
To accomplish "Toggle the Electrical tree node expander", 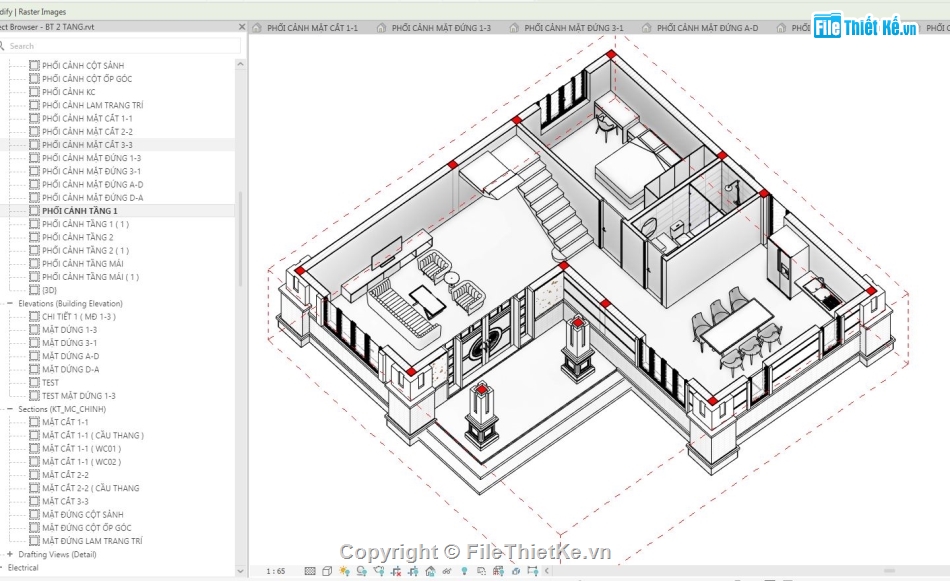I will 2,568.
